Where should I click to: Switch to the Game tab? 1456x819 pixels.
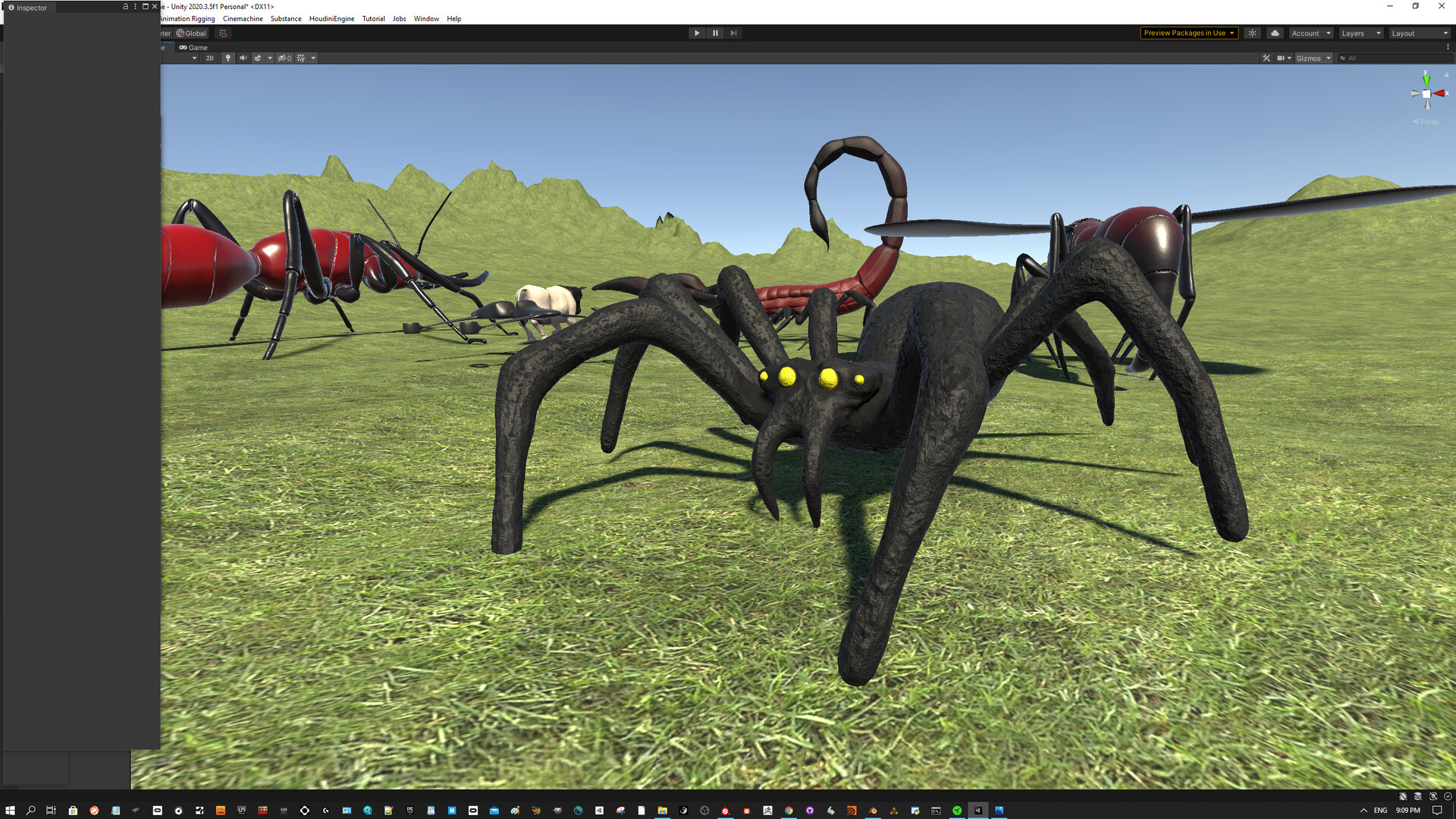(194, 47)
